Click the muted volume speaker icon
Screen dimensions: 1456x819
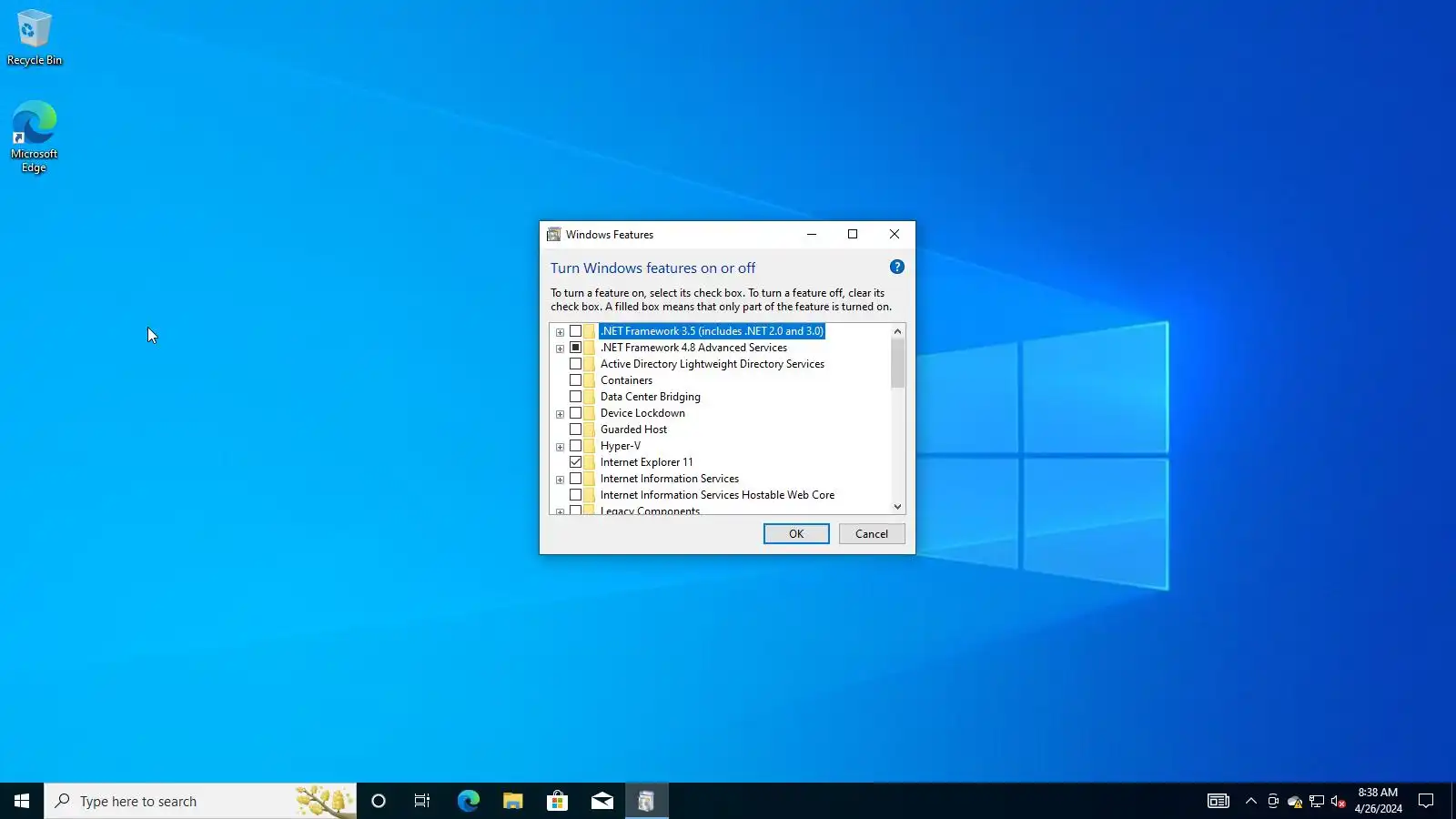(x=1339, y=801)
